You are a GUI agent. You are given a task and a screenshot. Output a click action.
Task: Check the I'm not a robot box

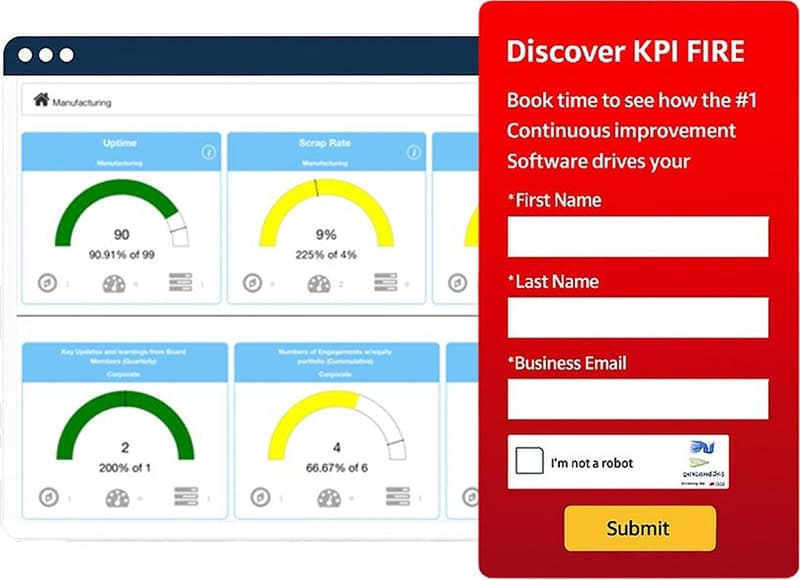(x=529, y=461)
